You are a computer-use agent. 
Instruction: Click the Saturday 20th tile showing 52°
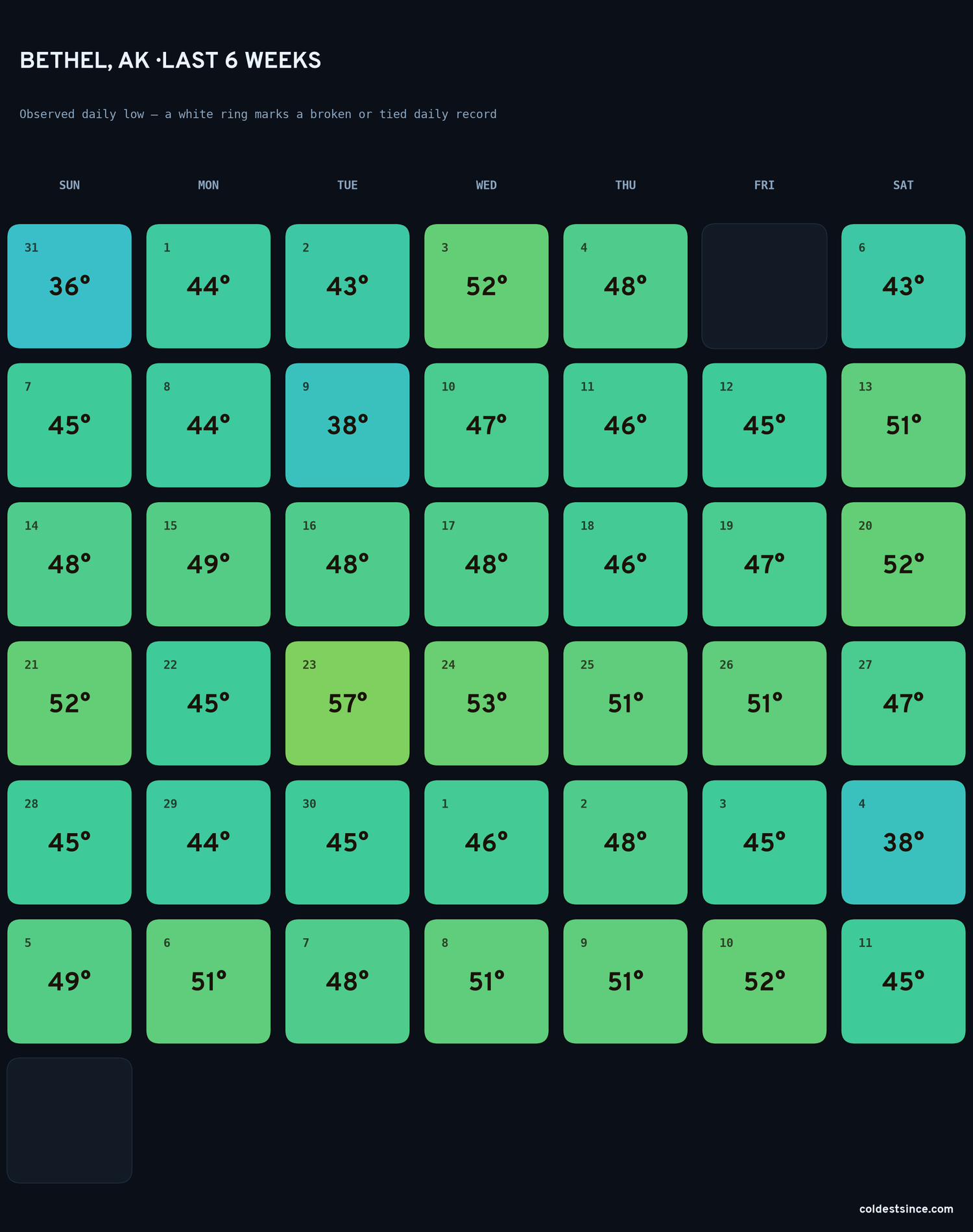click(x=903, y=564)
